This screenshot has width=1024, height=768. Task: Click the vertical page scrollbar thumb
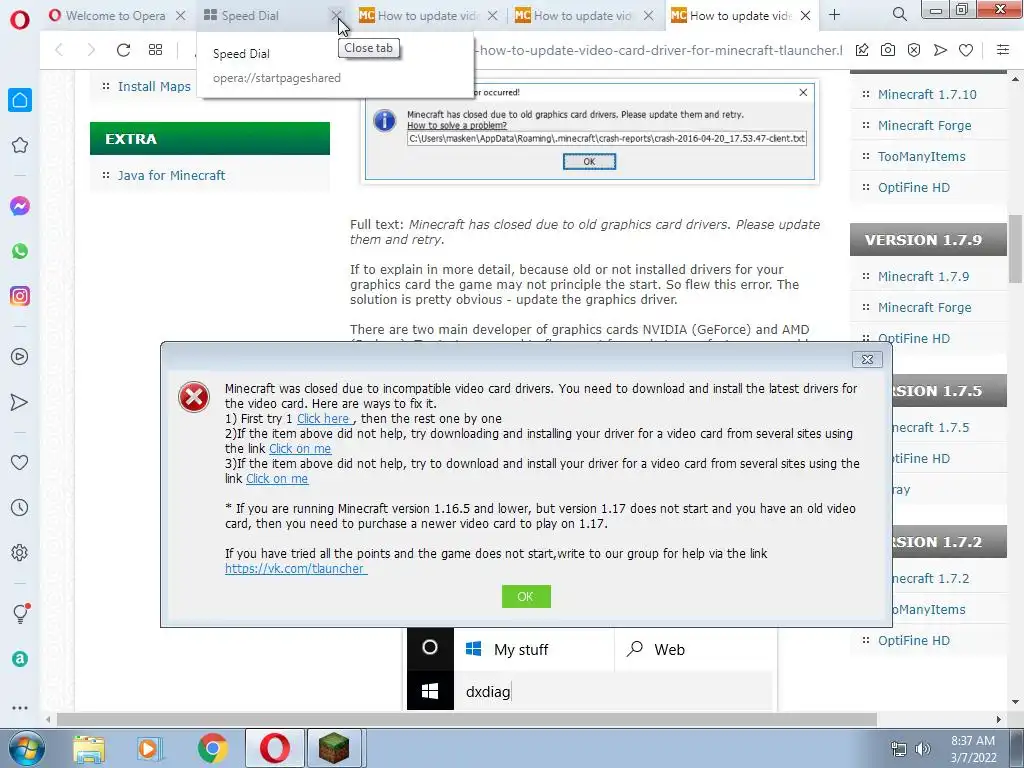[1015, 248]
